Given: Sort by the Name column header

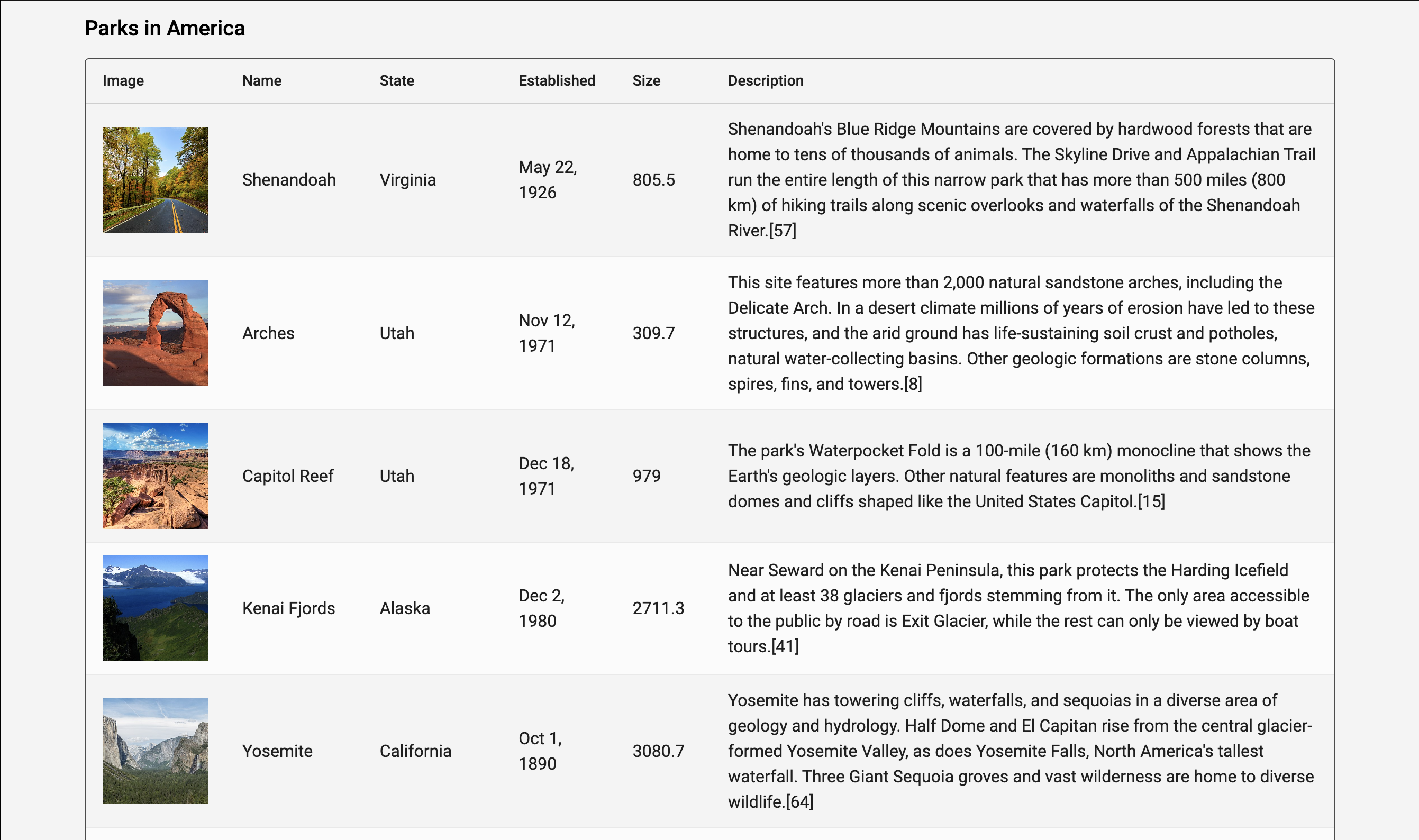Looking at the screenshot, I should (x=261, y=80).
